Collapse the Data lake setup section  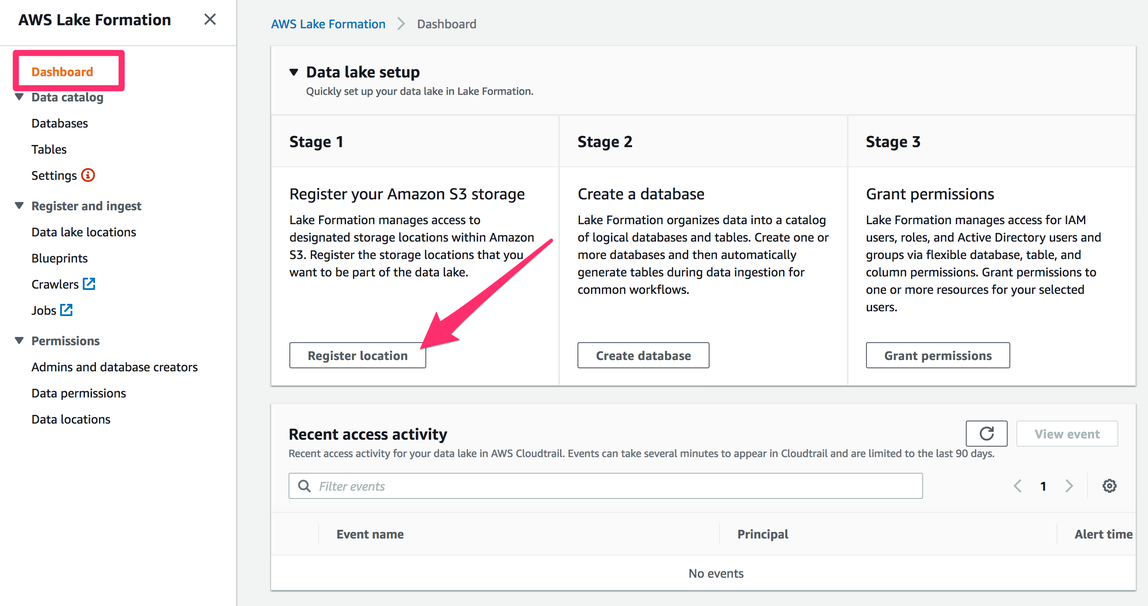pyautogui.click(x=294, y=72)
